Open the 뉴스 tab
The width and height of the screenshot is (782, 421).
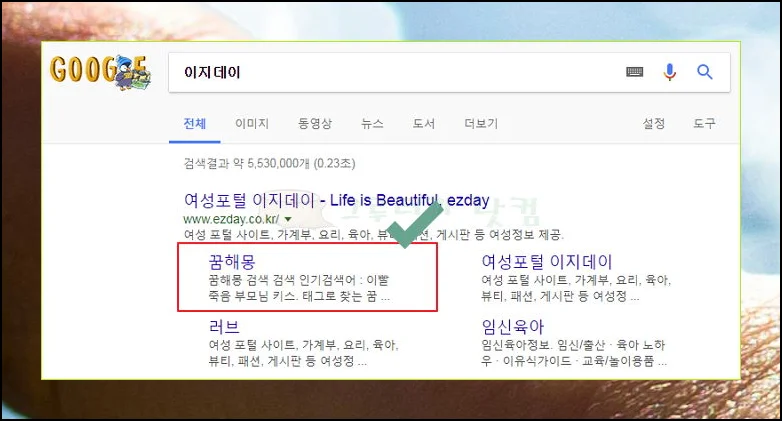tap(372, 123)
